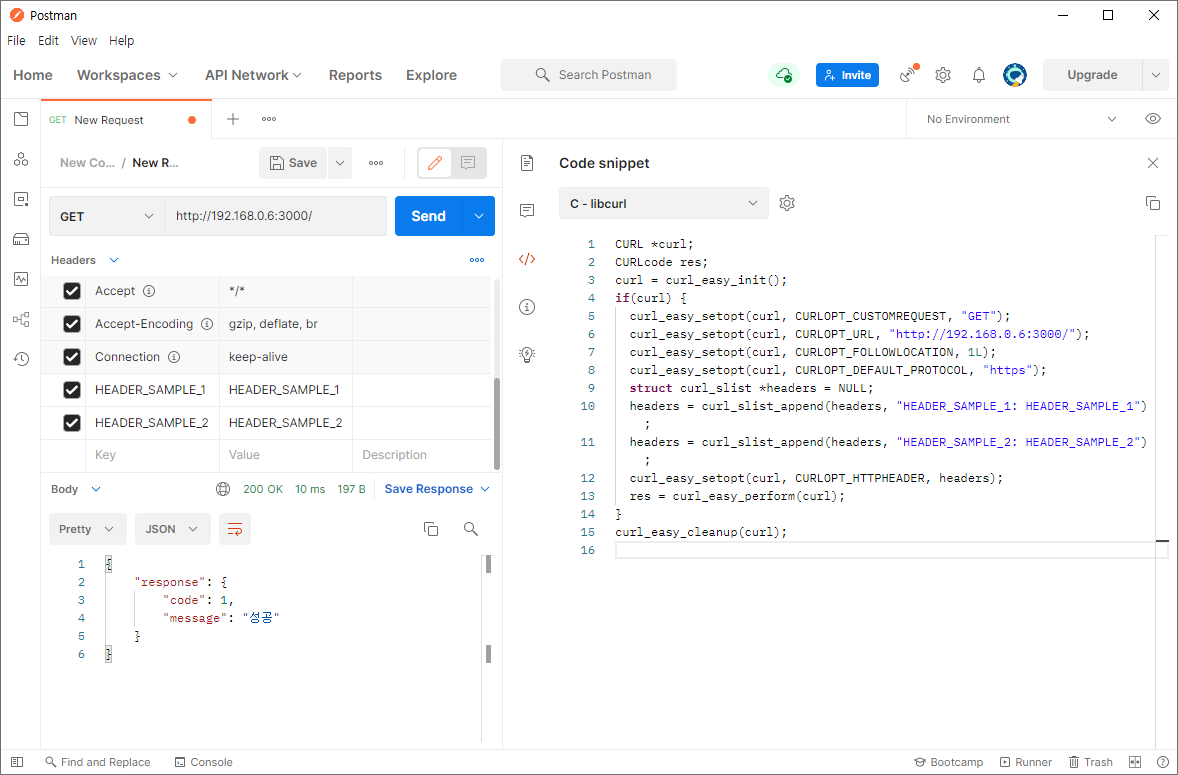Open the C - libcurl language dropdown
The width and height of the screenshot is (1178, 775).
[663, 204]
